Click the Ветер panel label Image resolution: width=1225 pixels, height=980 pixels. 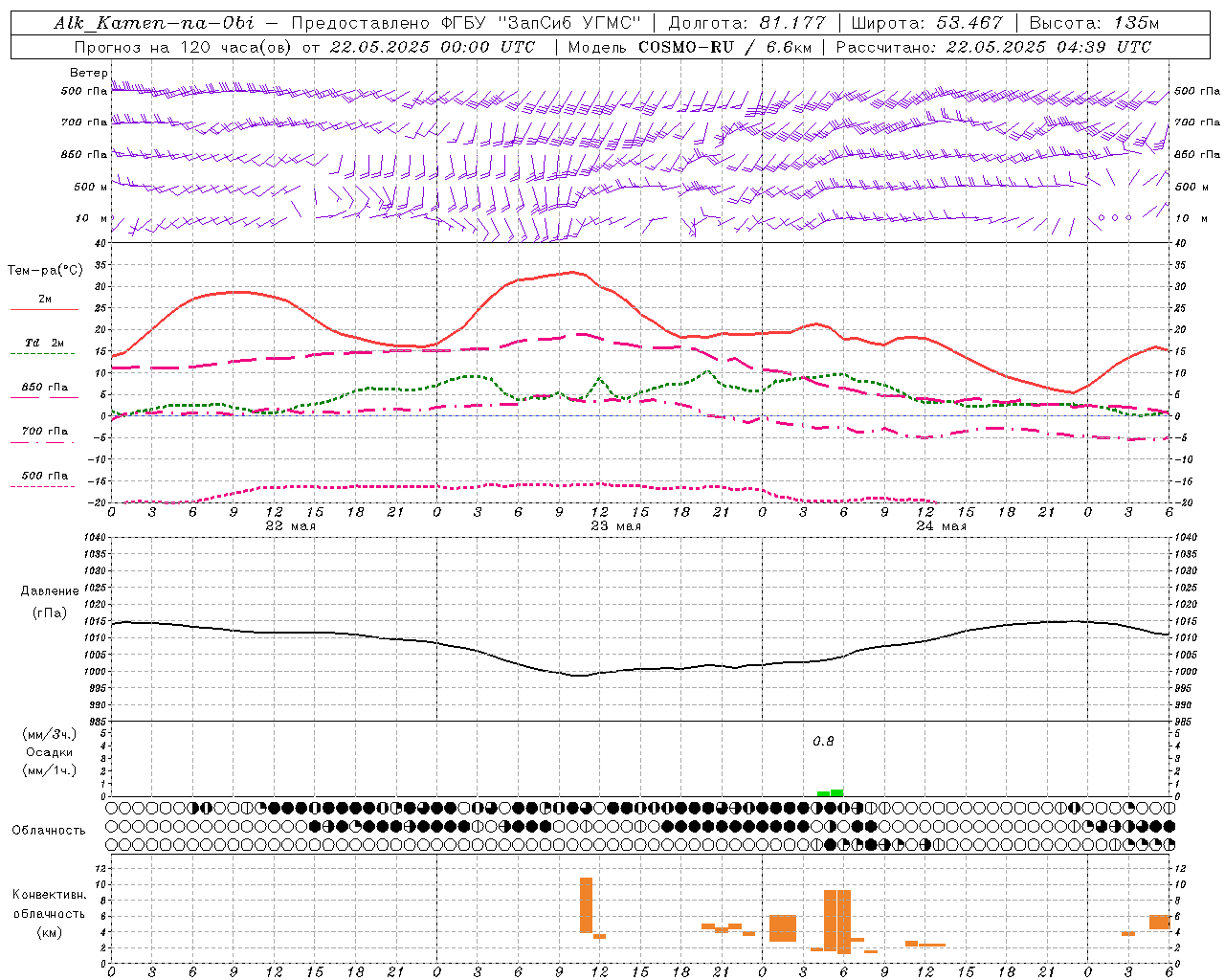(x=88, y=73)
